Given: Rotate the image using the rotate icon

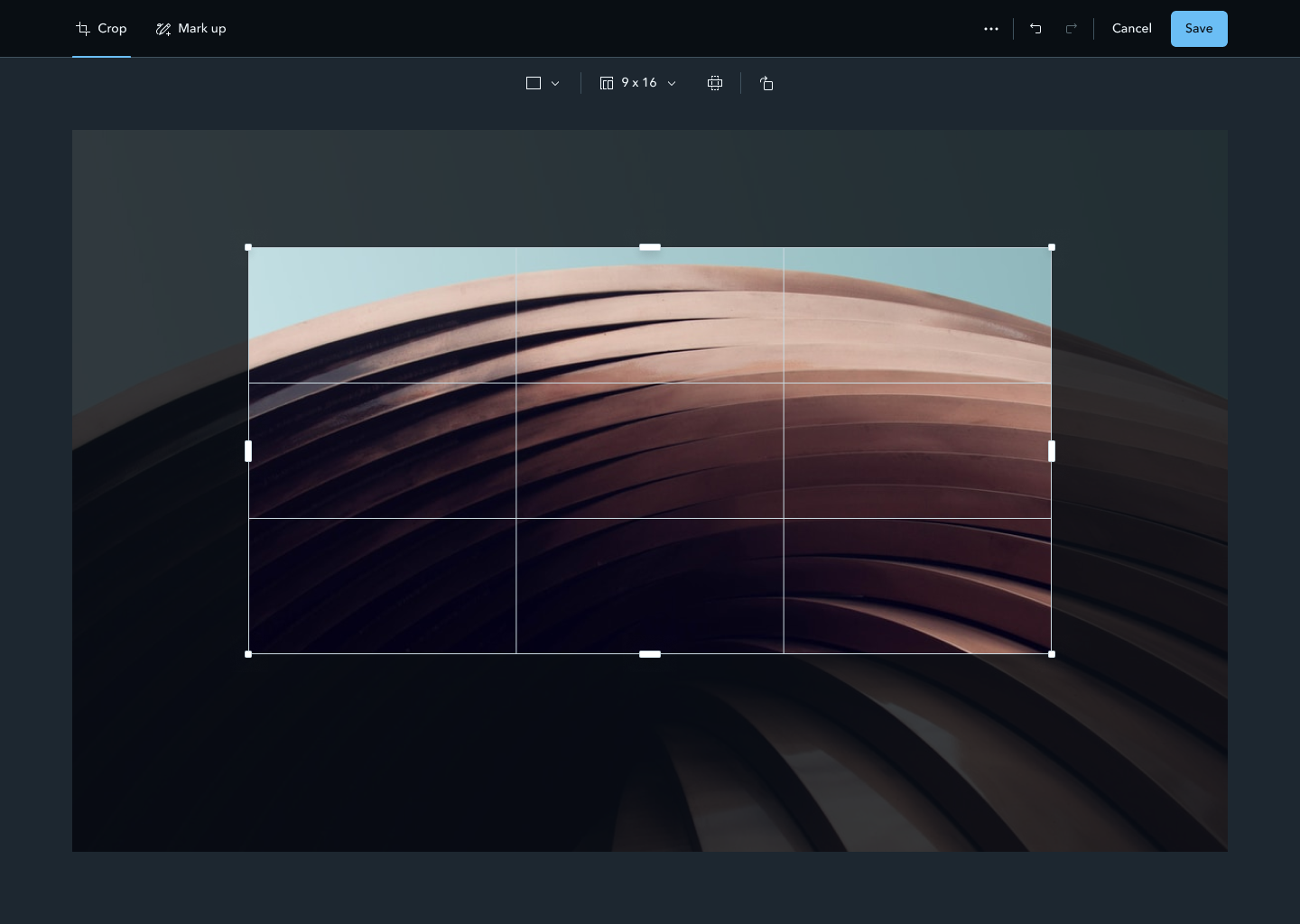Looking at the screenshot, I should click(766, 83).
